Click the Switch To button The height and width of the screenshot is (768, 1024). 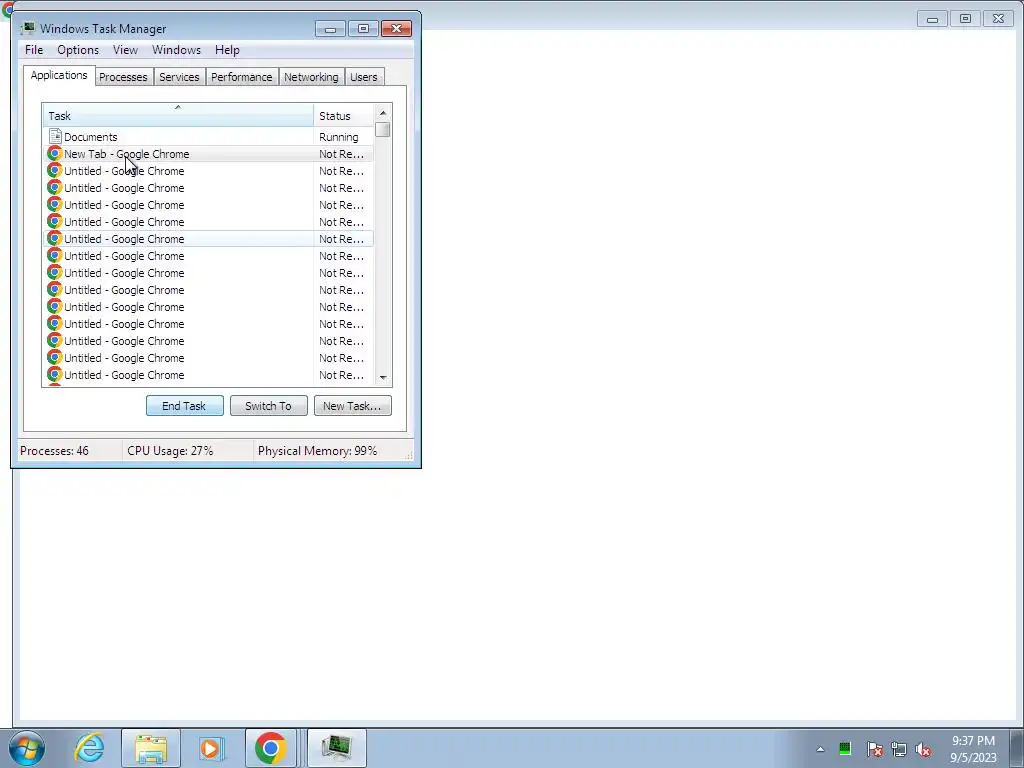click(x=268, y=406)
